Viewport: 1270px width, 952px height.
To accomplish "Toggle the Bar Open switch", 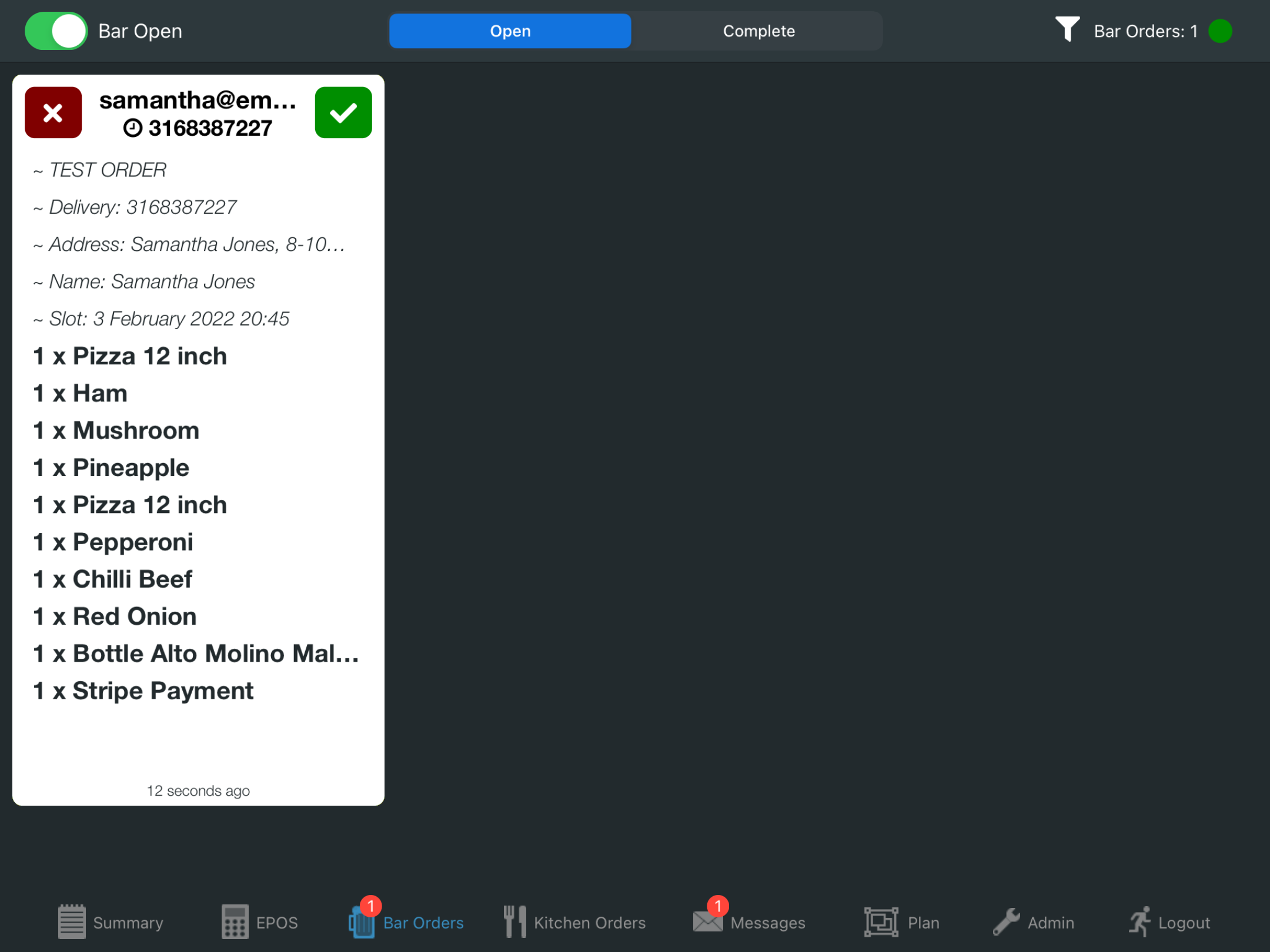I will [x=56, y=31].
